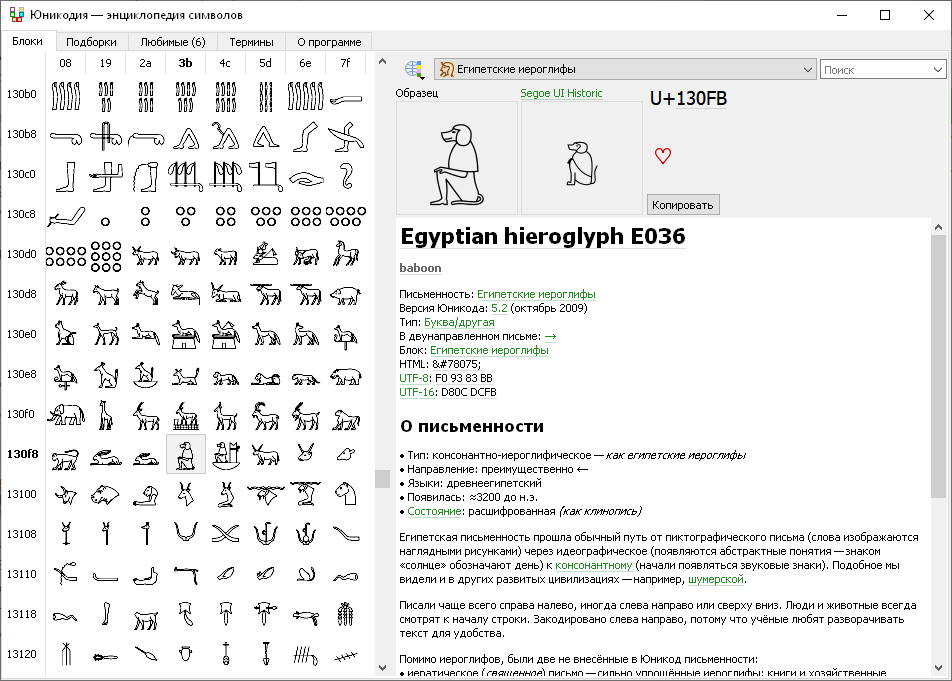The width and height of the screenshot is (952, 681).
Task: Select the hook-shaped glyph ending row 130c0
Action: coord(345,175)
